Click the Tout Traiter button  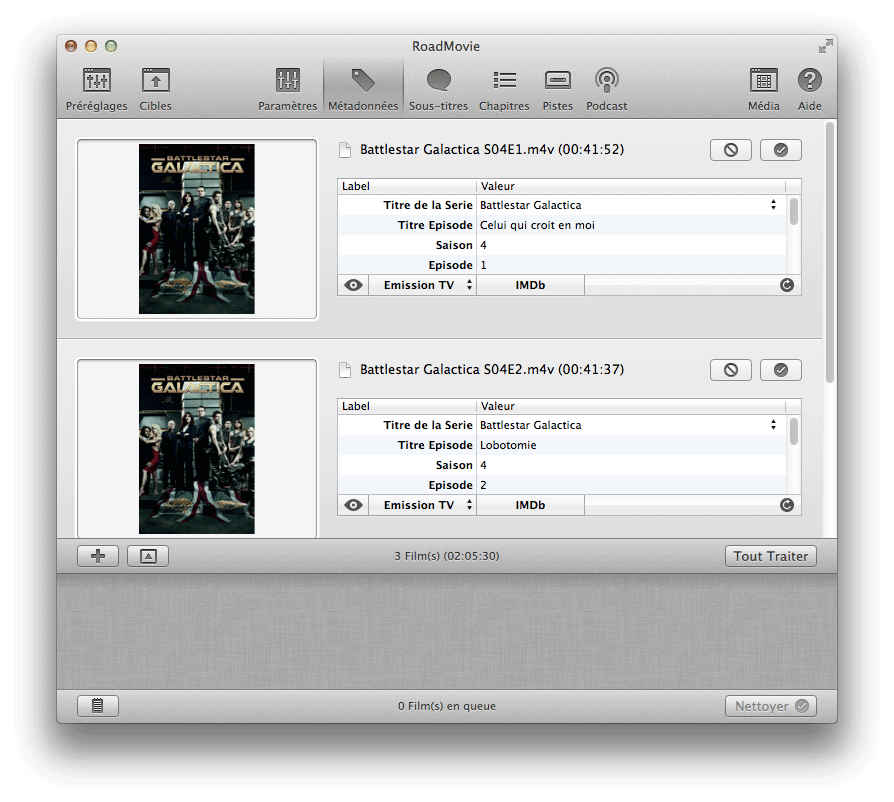[x=770, y=555]
